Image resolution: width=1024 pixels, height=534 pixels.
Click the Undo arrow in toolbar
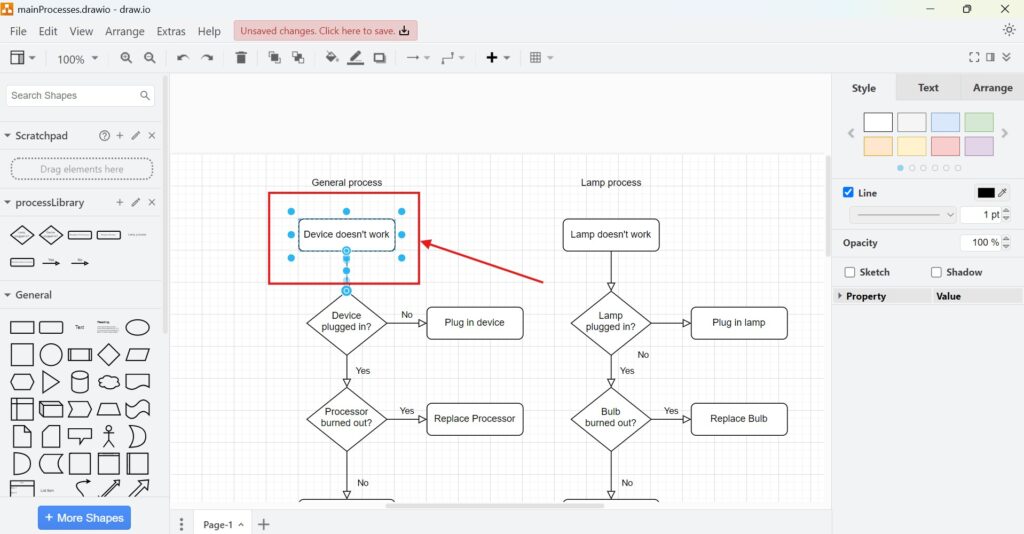pos(182,58)
